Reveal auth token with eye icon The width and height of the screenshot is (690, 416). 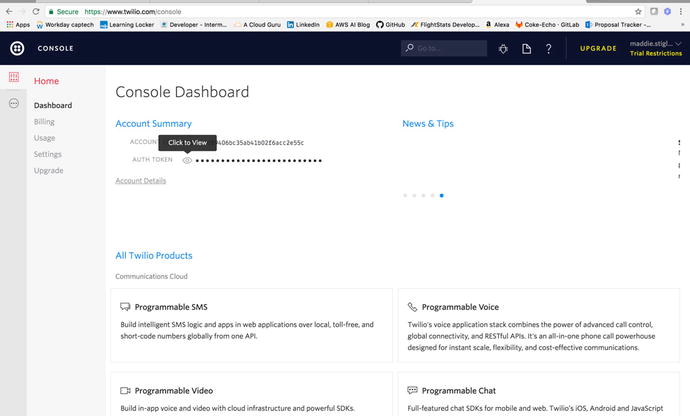tap(187, 160)
